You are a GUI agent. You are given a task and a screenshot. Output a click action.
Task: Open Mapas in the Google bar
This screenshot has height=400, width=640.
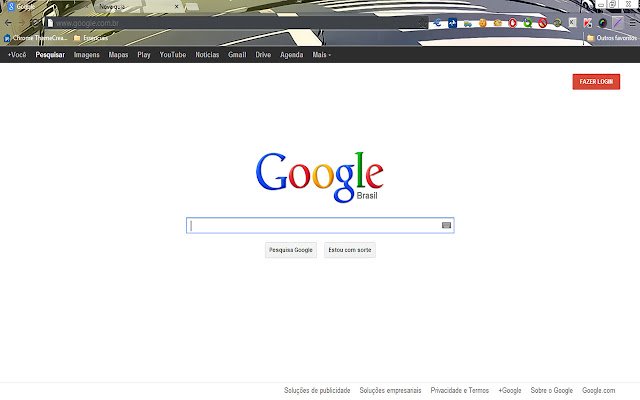tap(118, 54)
